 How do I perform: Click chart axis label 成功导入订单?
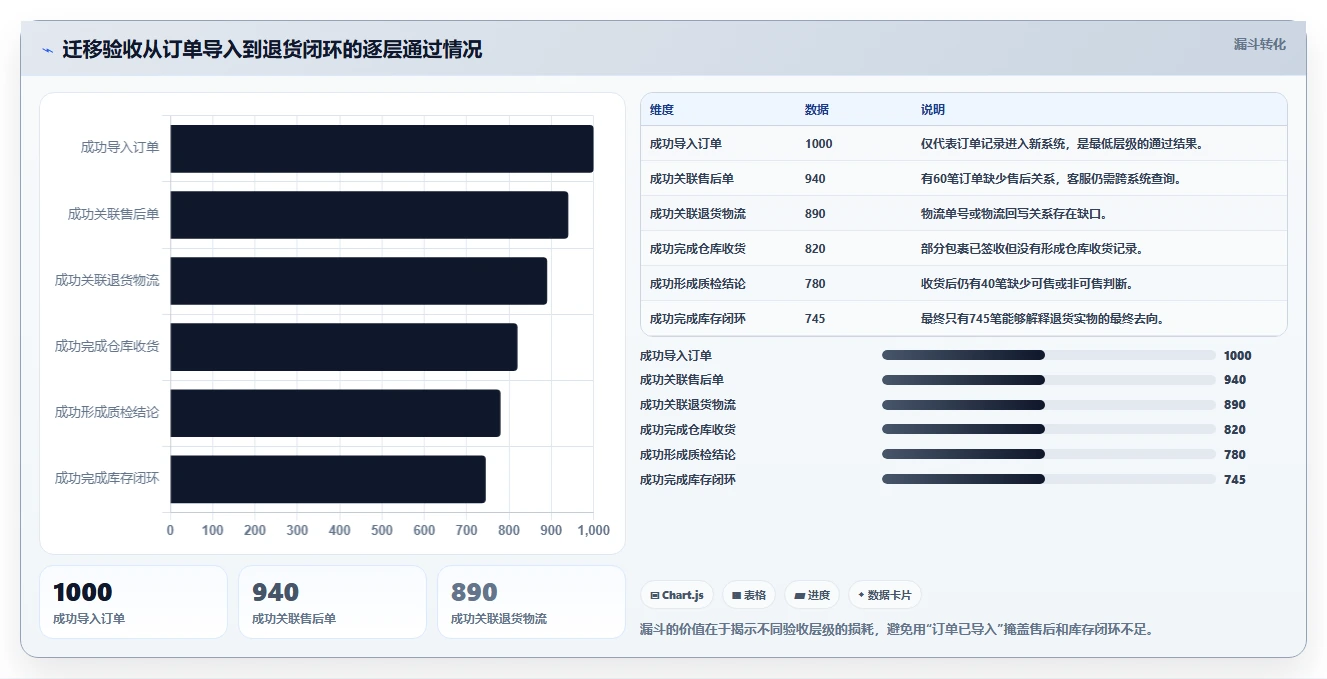coord(120,148)
